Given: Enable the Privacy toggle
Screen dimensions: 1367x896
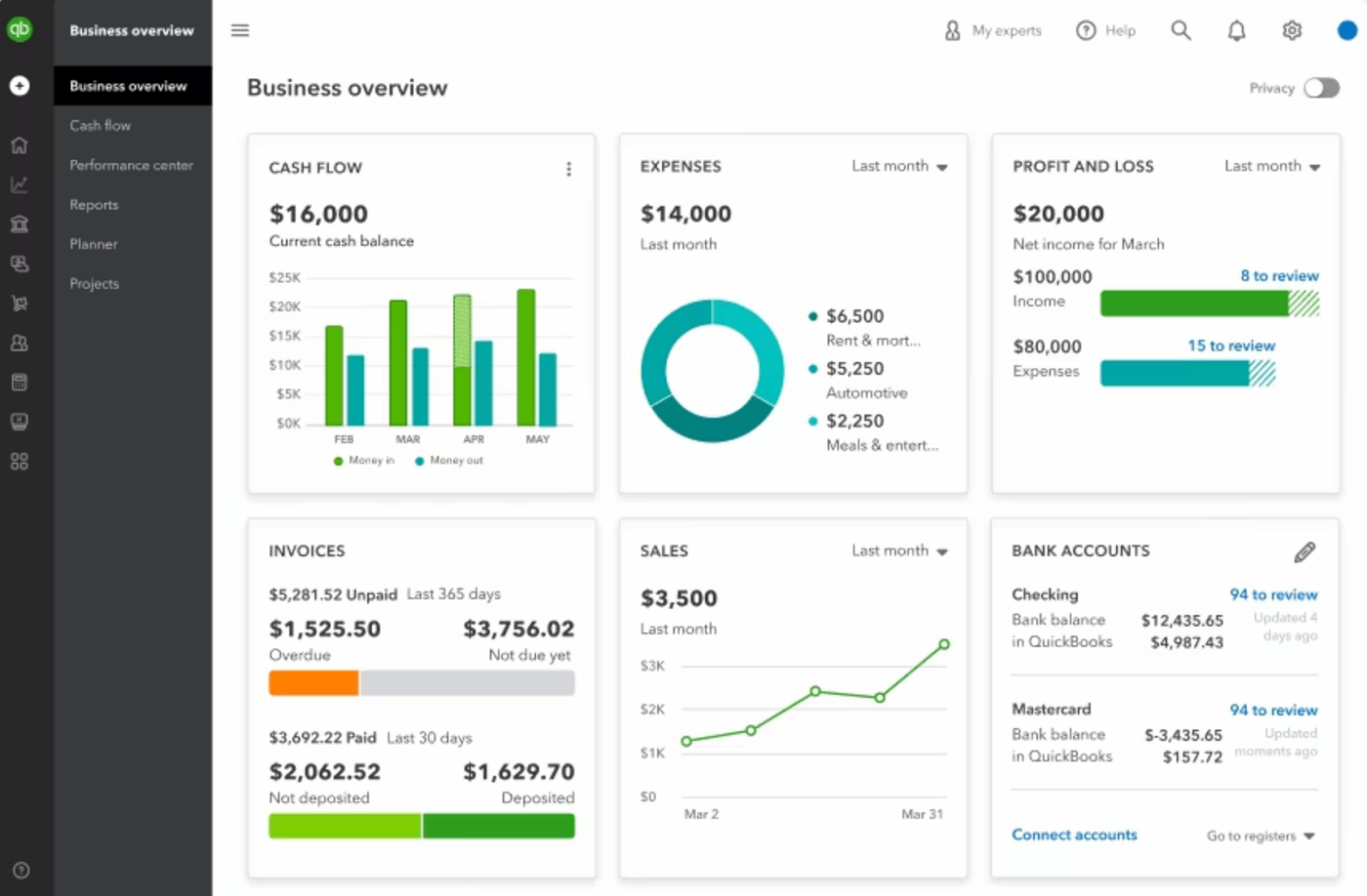Looking at the screenshot, I should click(1321, 88).
